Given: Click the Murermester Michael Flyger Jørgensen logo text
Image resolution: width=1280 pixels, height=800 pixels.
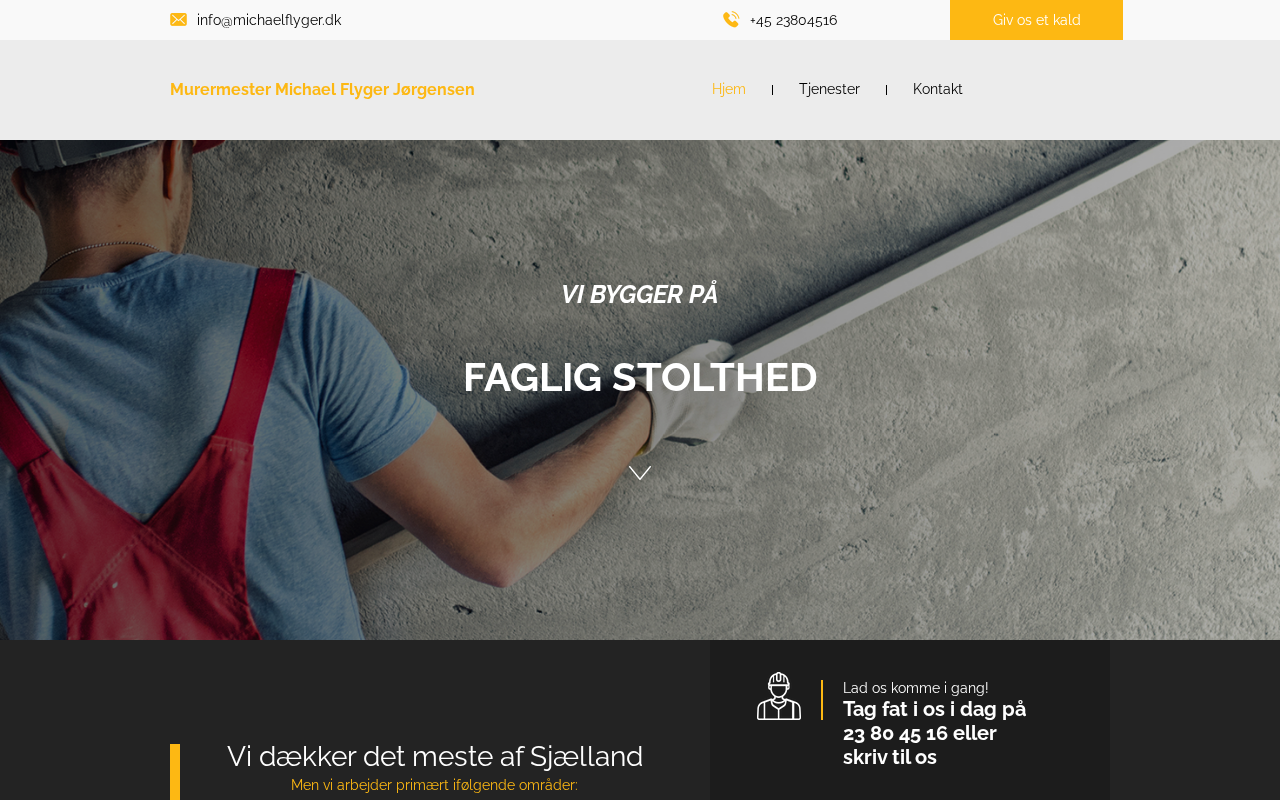Looking at the screenshot, I should click(322, 89).
